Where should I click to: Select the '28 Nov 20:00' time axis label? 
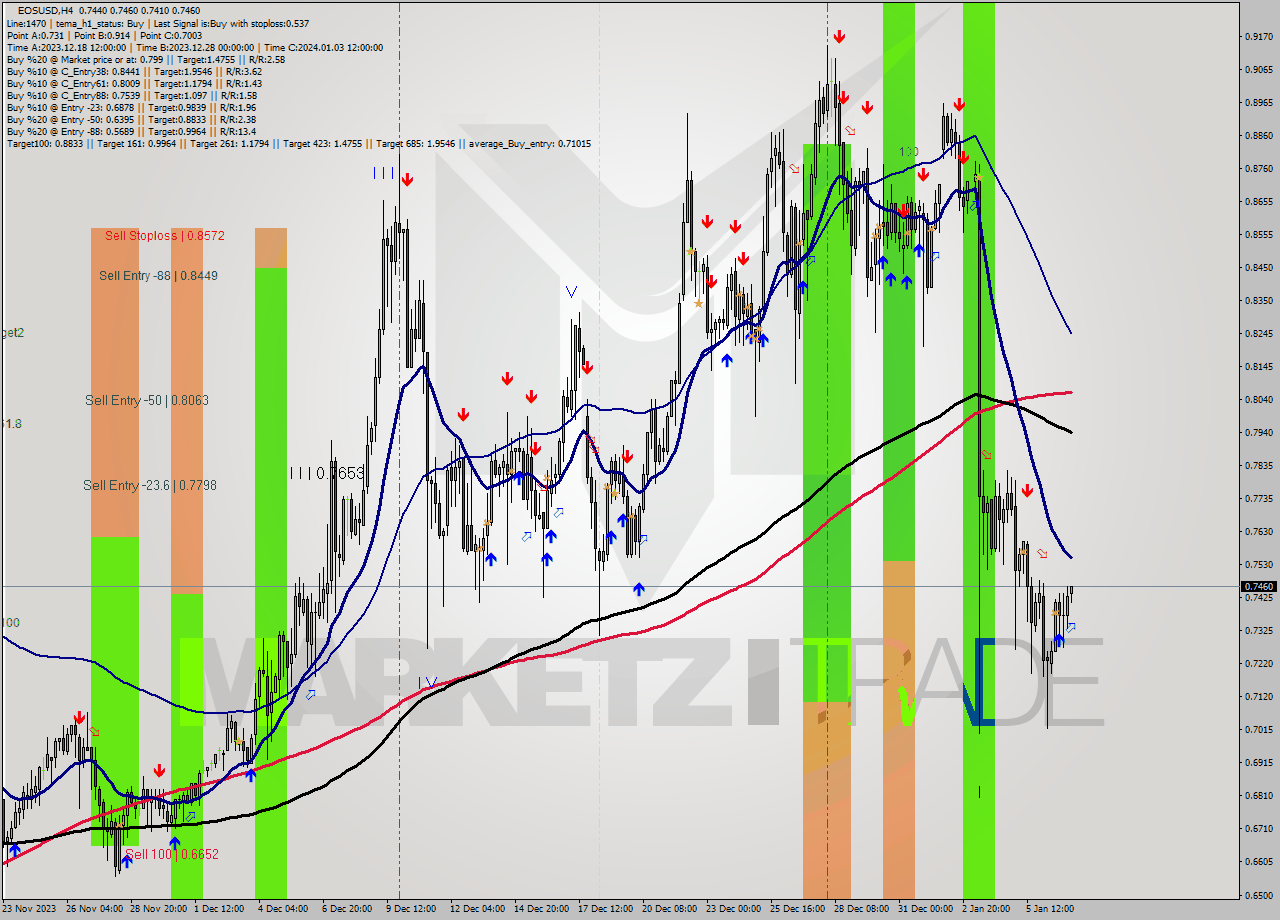[157, 909]
